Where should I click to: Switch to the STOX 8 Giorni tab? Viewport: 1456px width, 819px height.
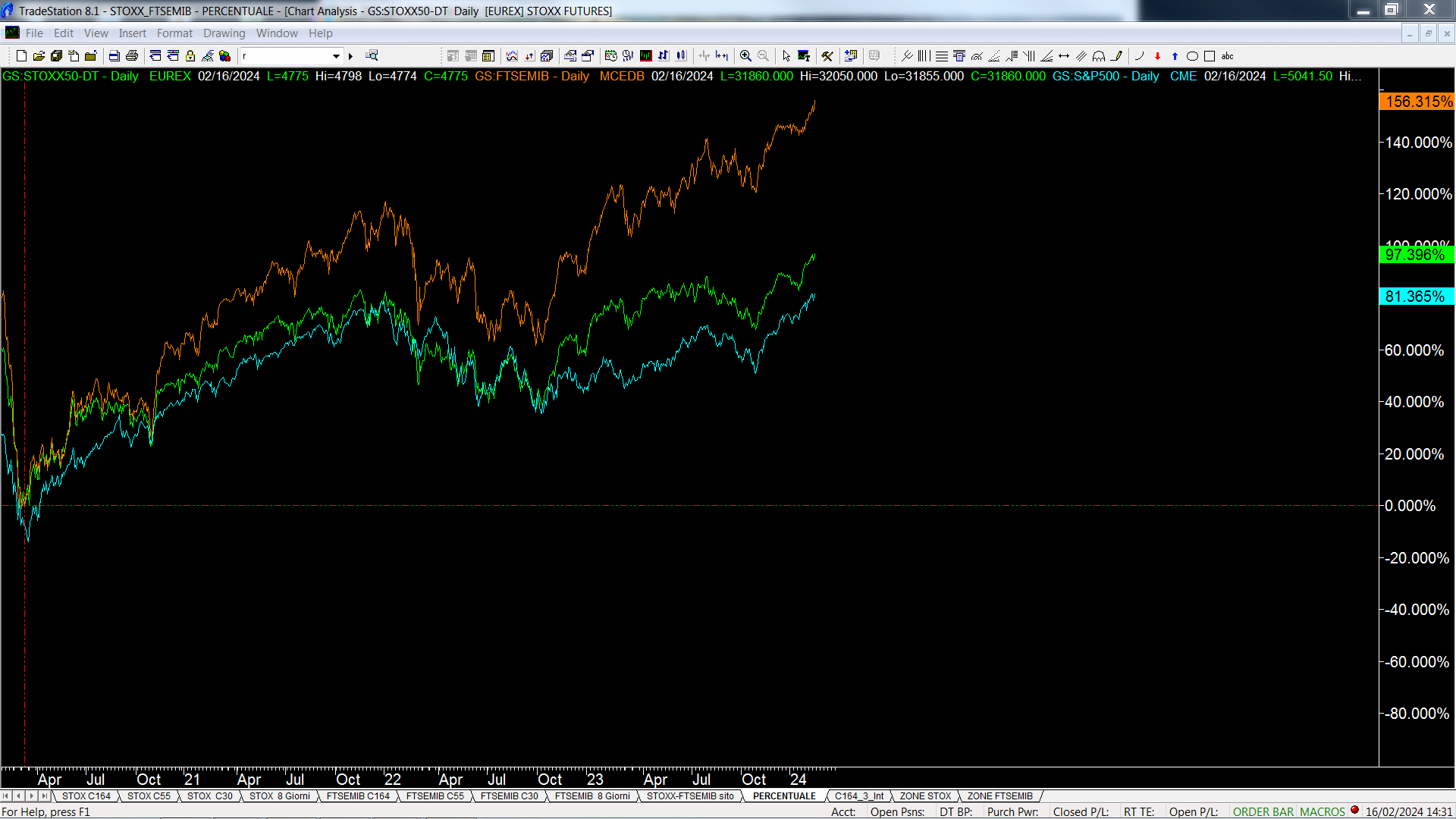pos(280,796)
